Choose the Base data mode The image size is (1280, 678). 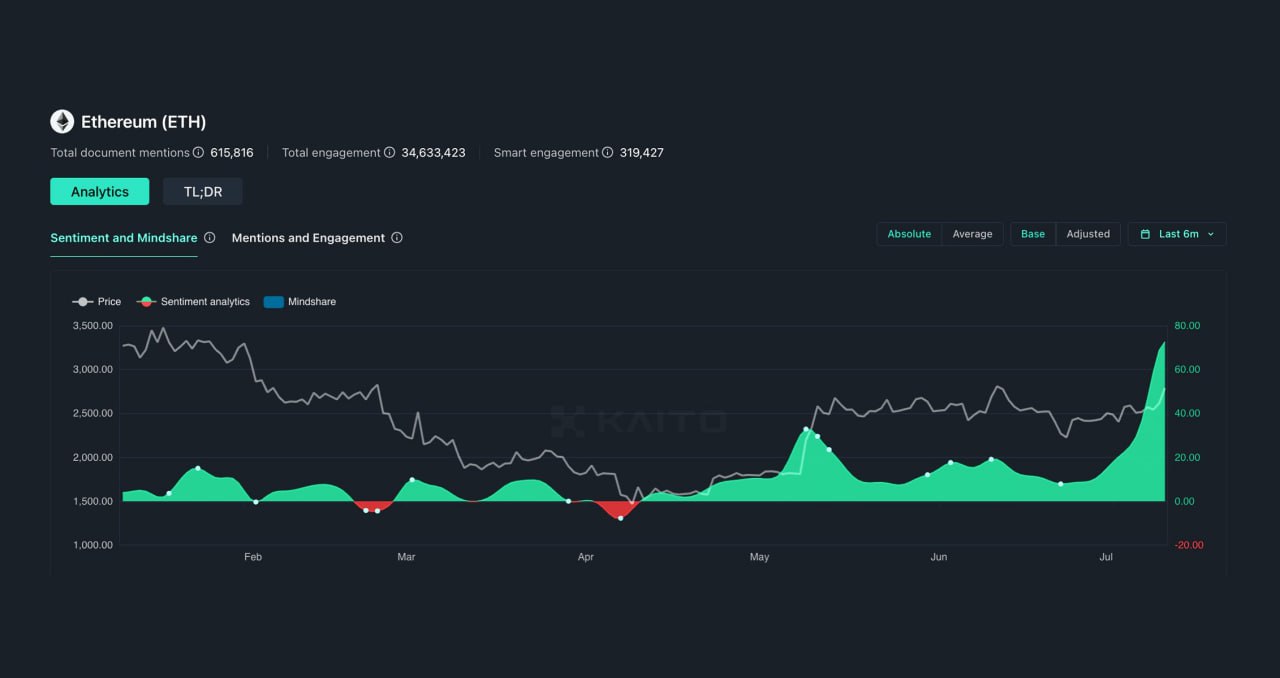1033,234
